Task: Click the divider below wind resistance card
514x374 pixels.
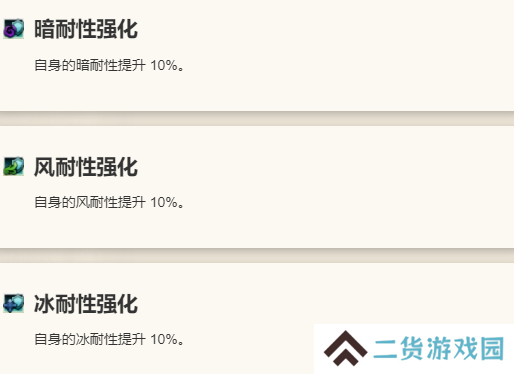Action: click(257, 255)
